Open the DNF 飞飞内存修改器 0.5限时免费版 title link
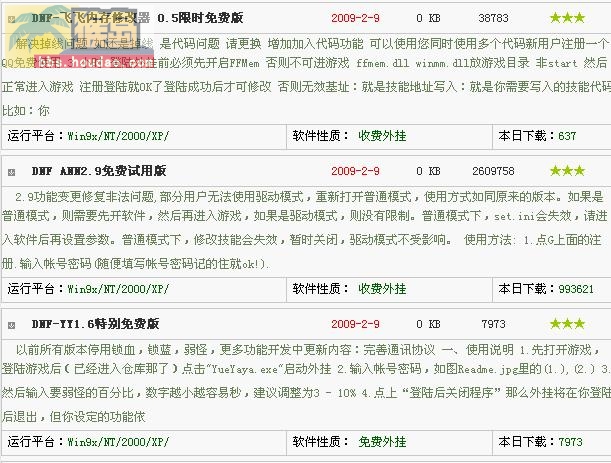611x463 pixels. [x=137, y=18]
